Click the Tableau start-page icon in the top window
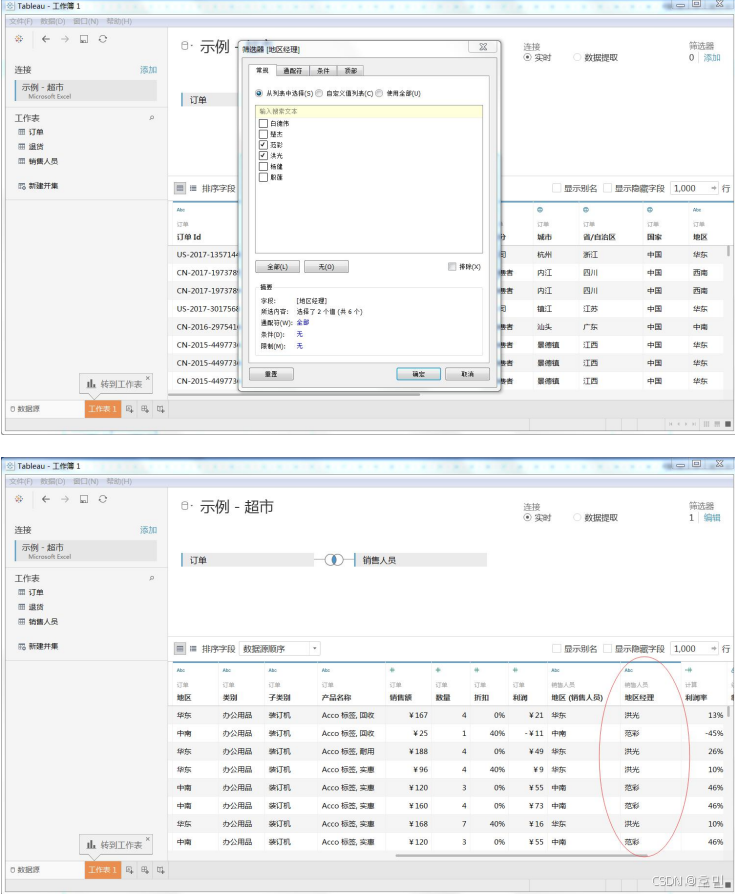The width and height of the screenshot is (735, 894). tap(19, 39)
